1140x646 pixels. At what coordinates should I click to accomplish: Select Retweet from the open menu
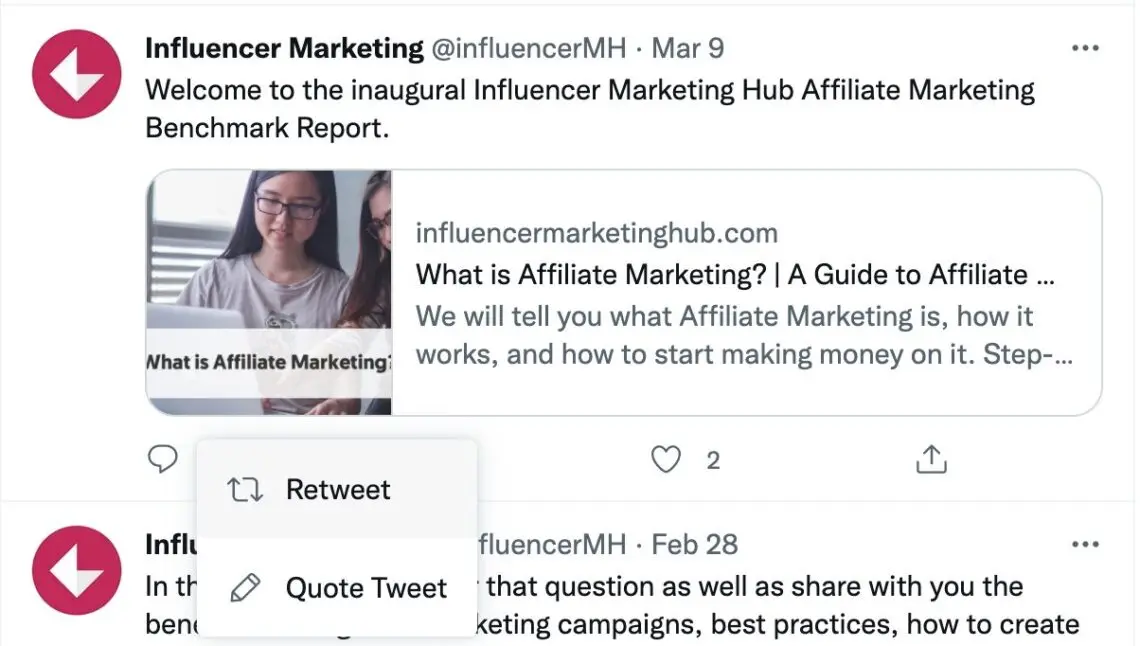coord(337,489)
